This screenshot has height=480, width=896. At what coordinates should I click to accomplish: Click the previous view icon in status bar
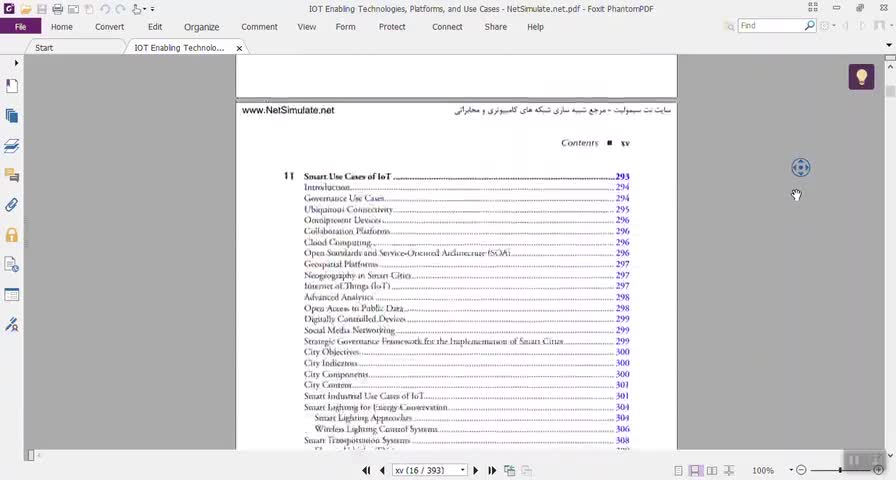[509, 470]
